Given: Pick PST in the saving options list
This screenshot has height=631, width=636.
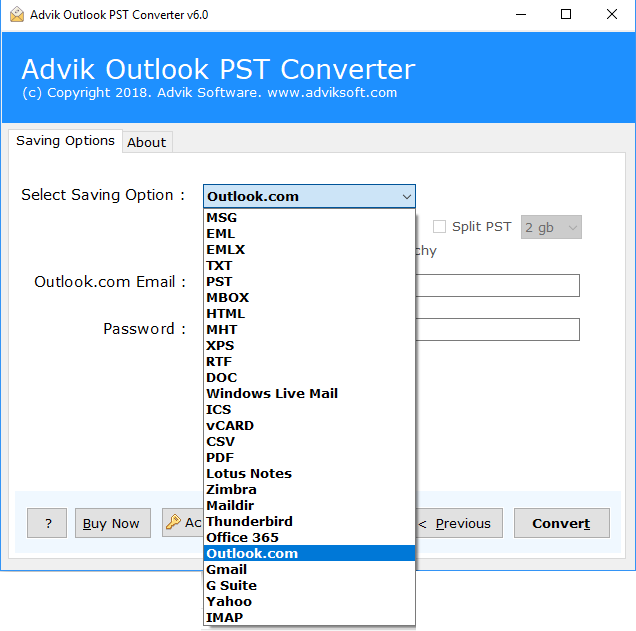Looking at the screenshot, I should click(x=309, y=281).
